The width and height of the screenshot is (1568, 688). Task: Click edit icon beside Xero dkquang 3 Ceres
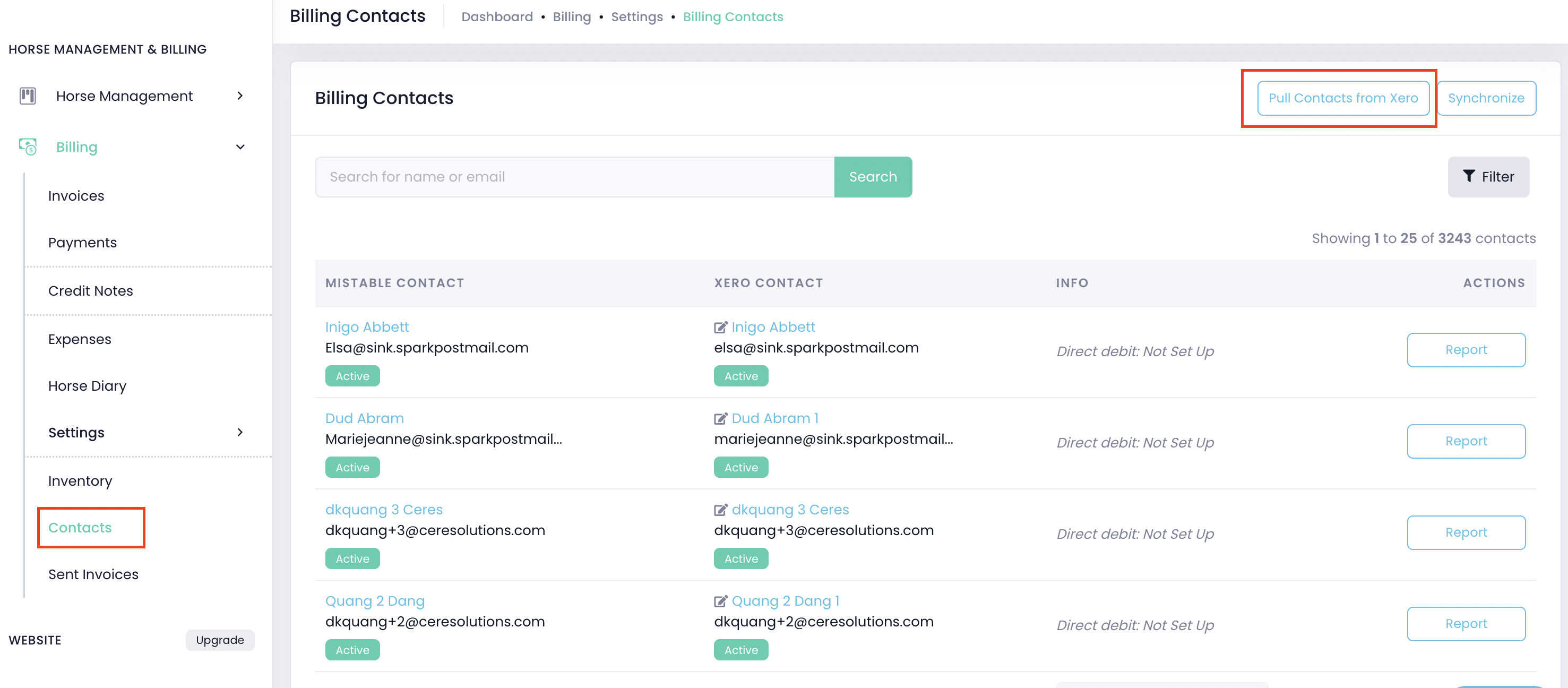[720, 510]
